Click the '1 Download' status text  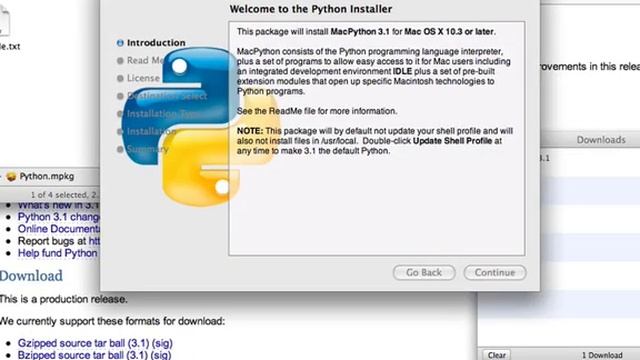[x=602, y=355]
